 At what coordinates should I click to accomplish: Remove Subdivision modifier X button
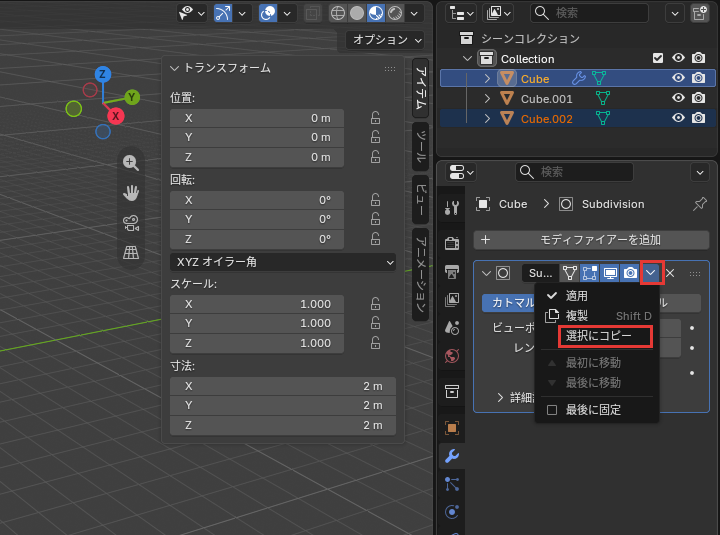[x=670, y=273]
